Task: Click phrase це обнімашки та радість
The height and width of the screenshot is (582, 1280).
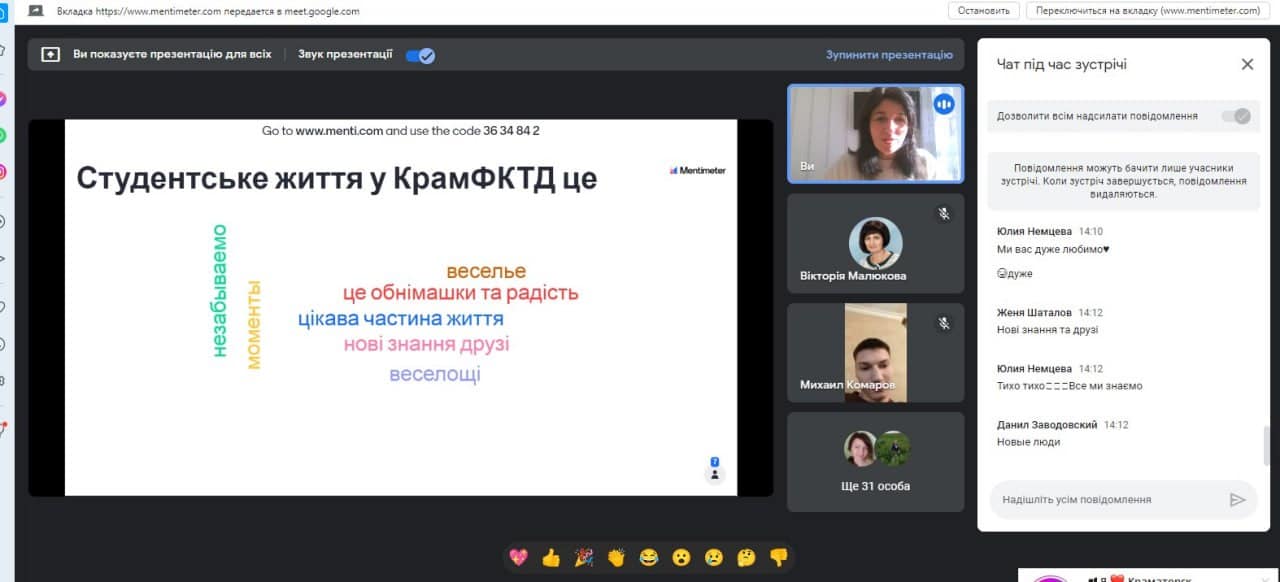Action: 461,293
